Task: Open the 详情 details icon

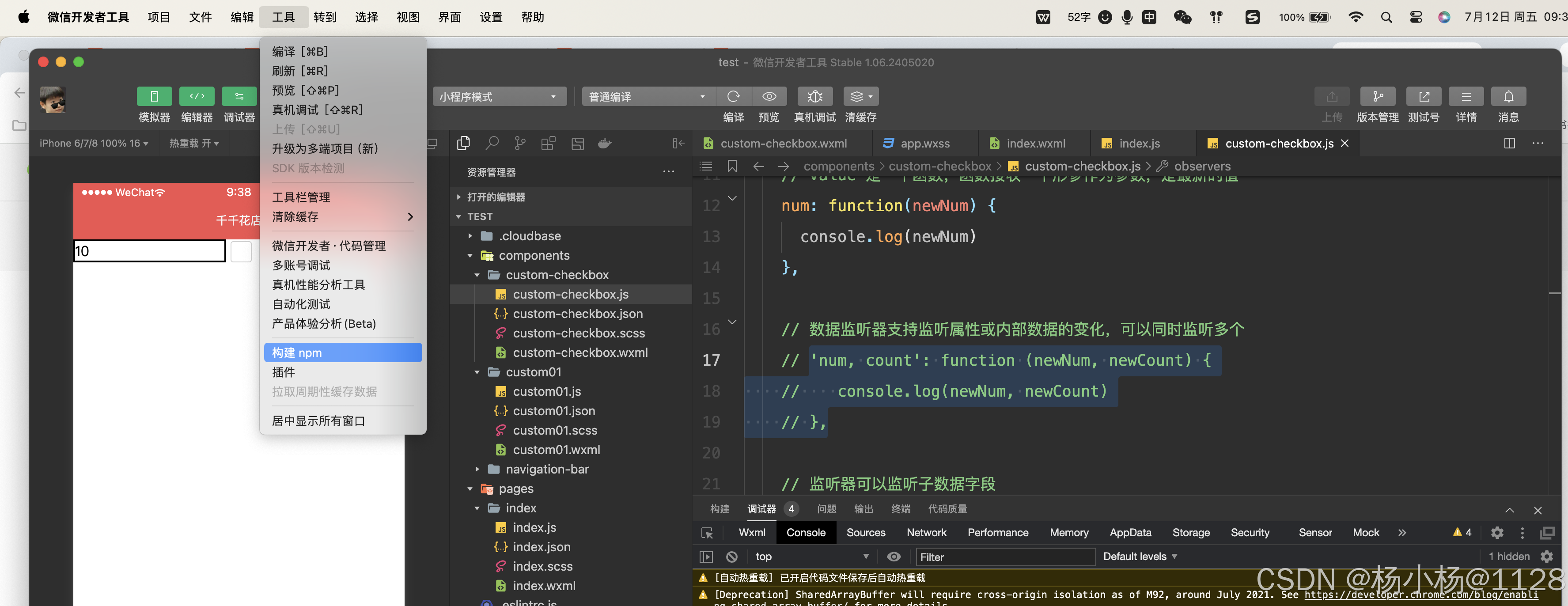Action: pyautogui.click(x=1466, y=96)
